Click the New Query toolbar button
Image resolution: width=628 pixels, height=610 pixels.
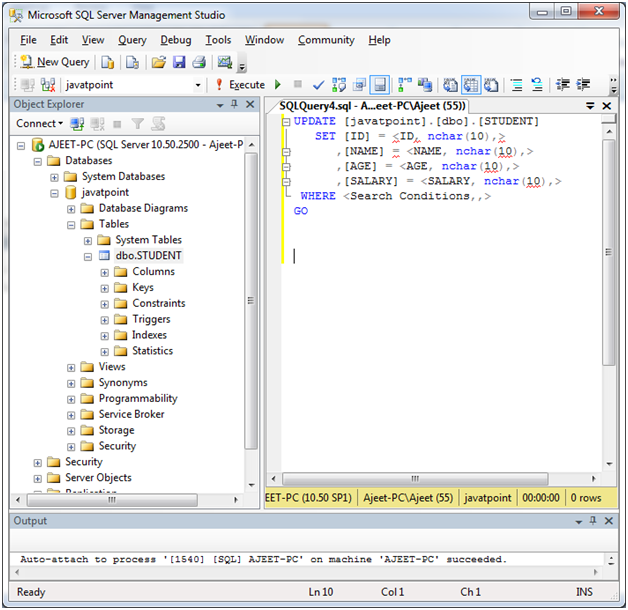click(x=54, y=62)
